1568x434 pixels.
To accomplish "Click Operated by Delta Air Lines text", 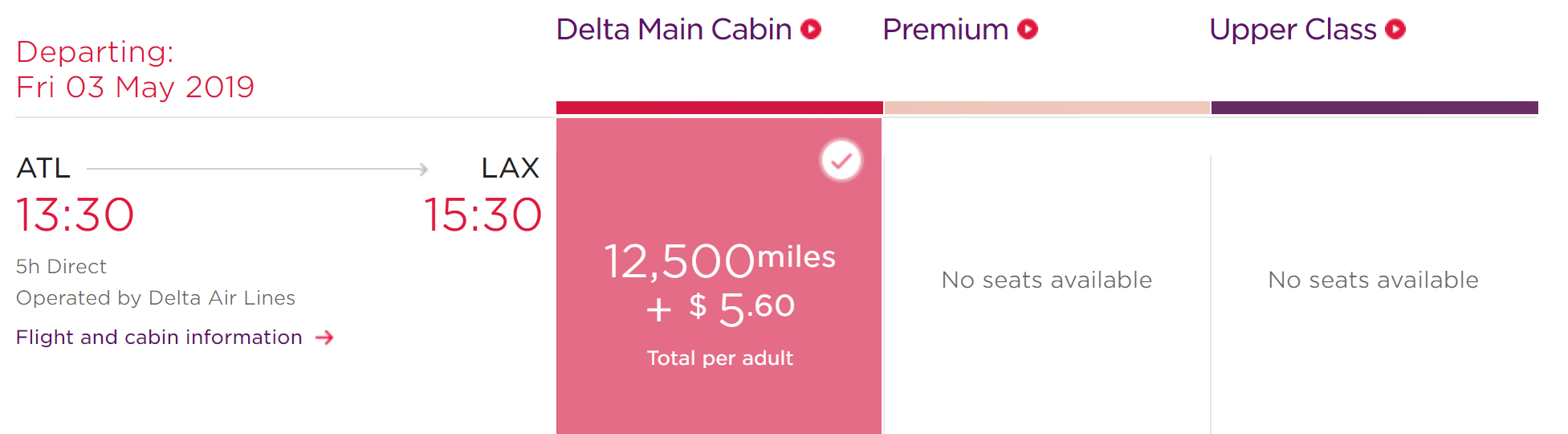I will coord(156,298).
